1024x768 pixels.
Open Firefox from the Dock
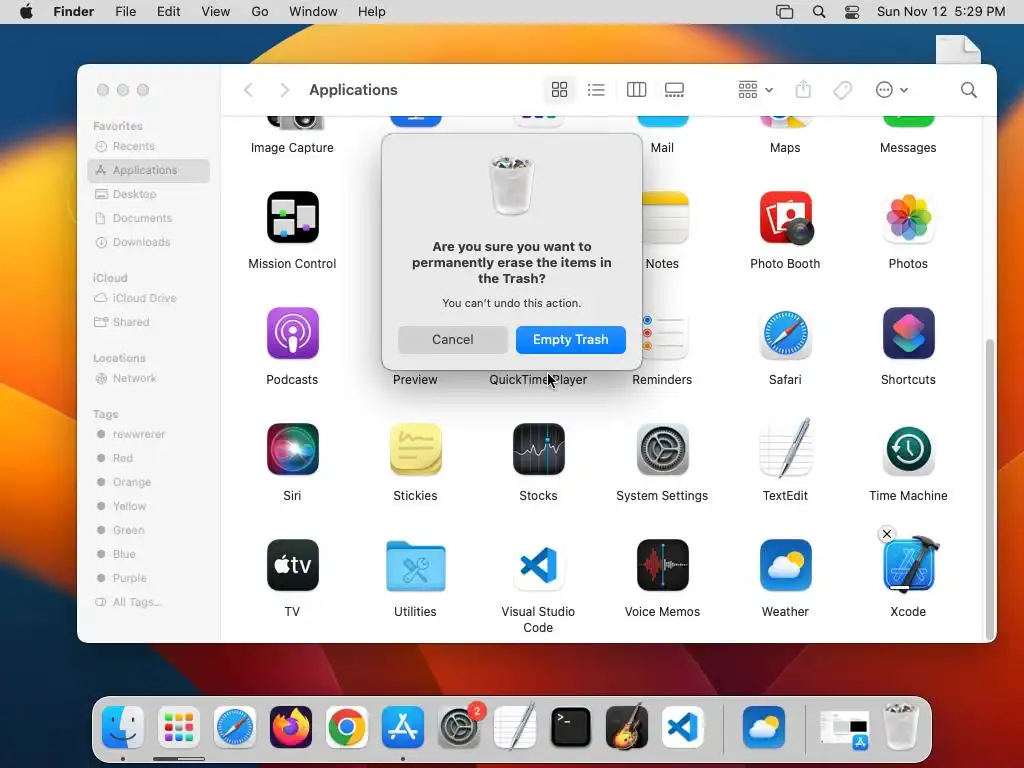coord(291,727)
